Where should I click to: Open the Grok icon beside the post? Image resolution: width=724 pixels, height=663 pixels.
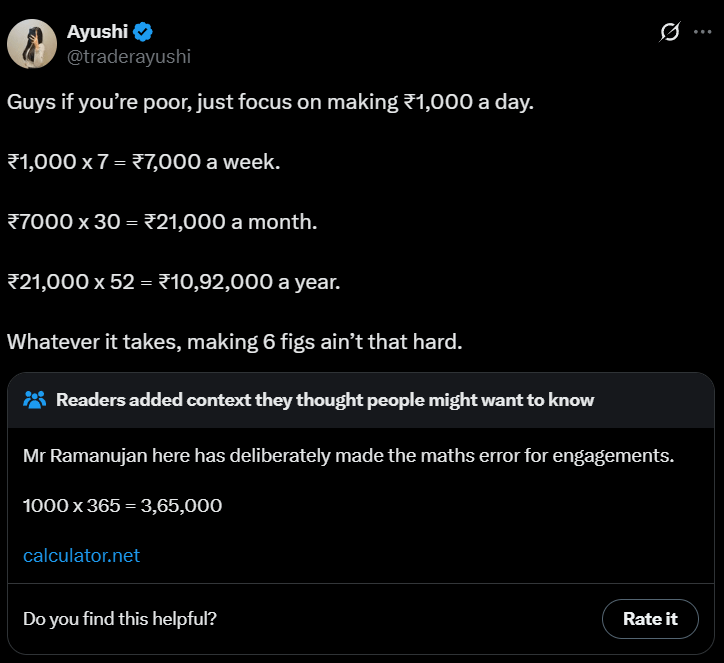pos(670,33)
